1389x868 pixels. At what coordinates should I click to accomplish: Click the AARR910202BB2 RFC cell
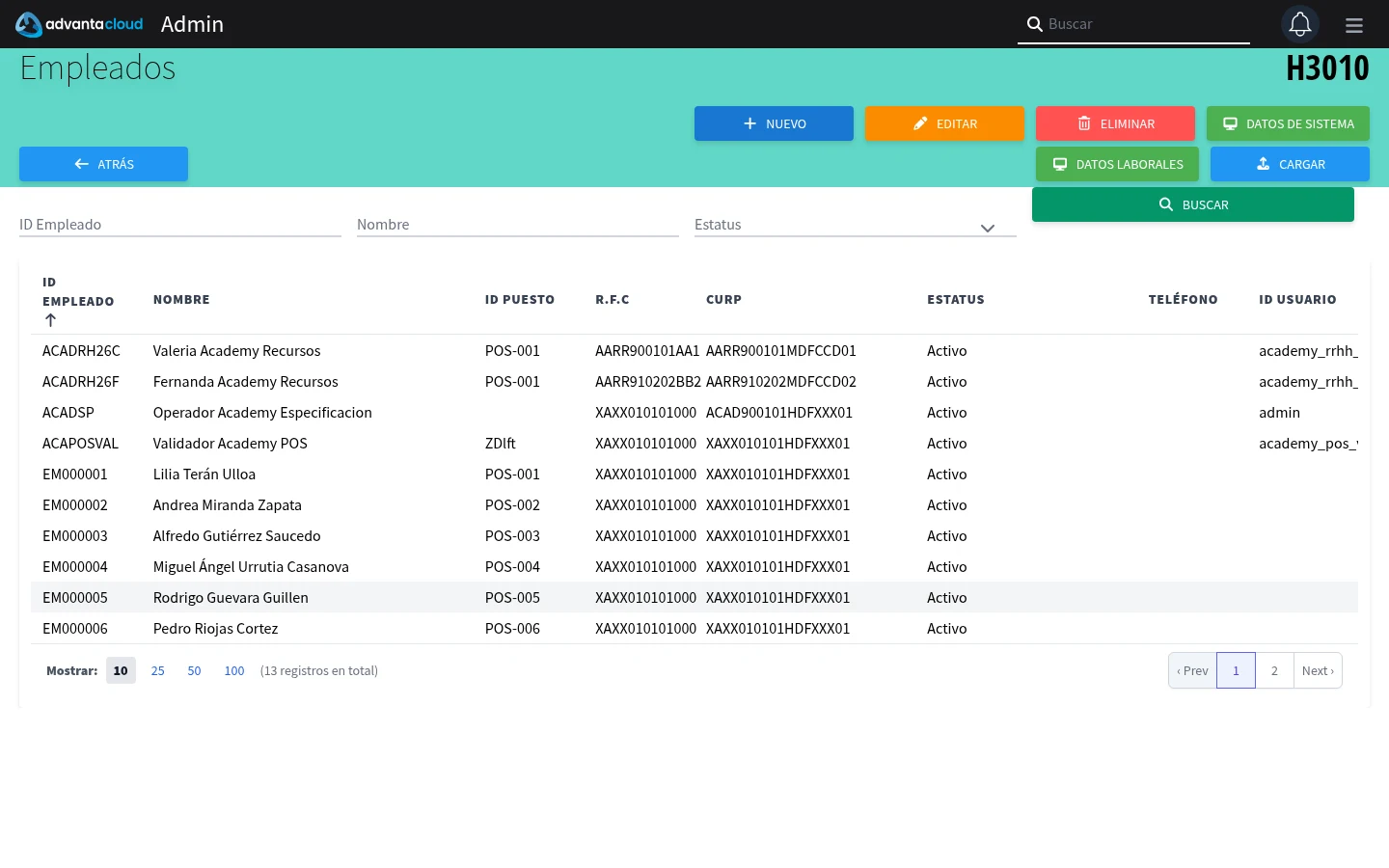point(648,381)
